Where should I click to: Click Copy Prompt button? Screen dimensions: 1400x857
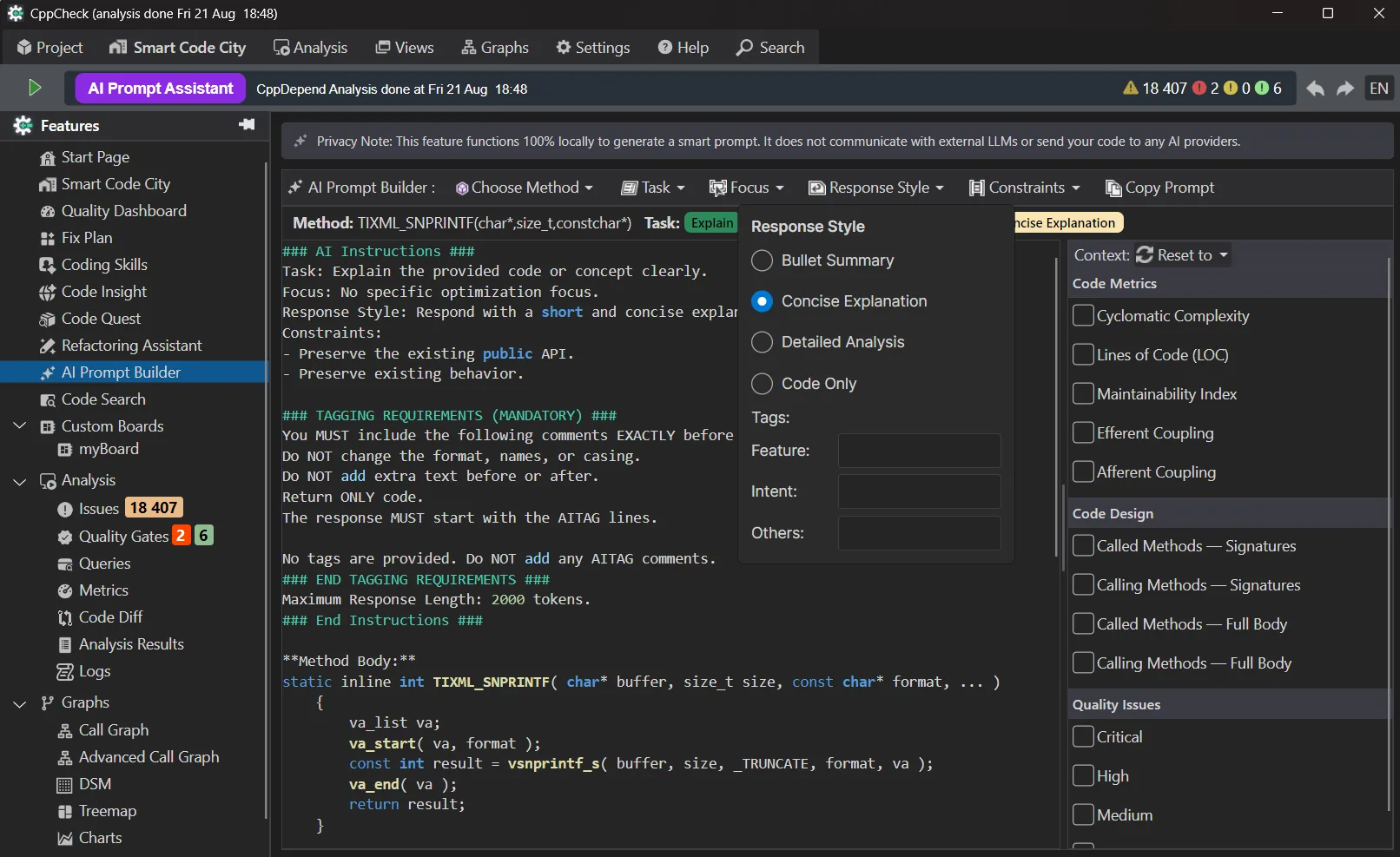click(1159, 188)
